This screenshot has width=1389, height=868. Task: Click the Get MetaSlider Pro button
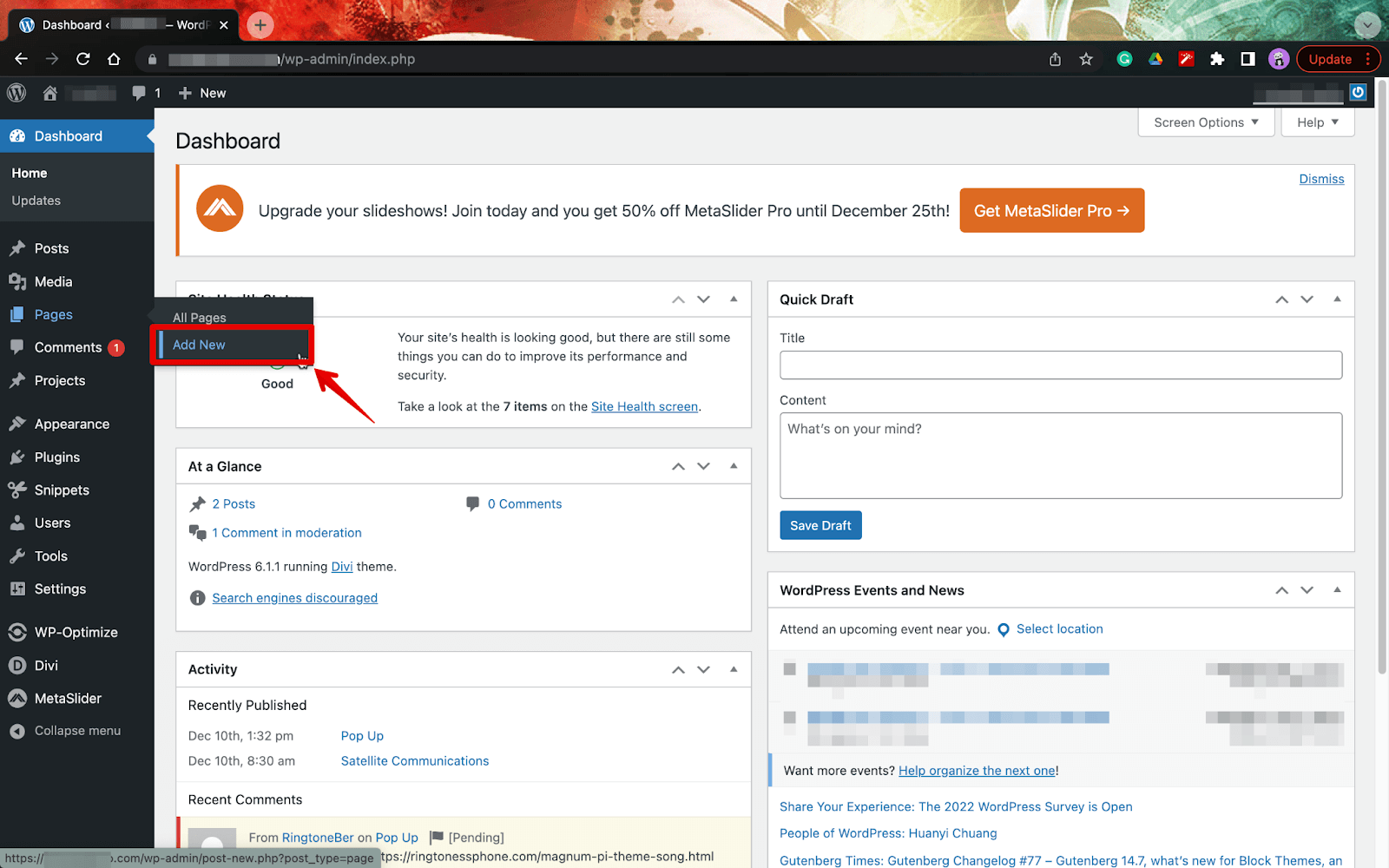(x=1051, y=211)
